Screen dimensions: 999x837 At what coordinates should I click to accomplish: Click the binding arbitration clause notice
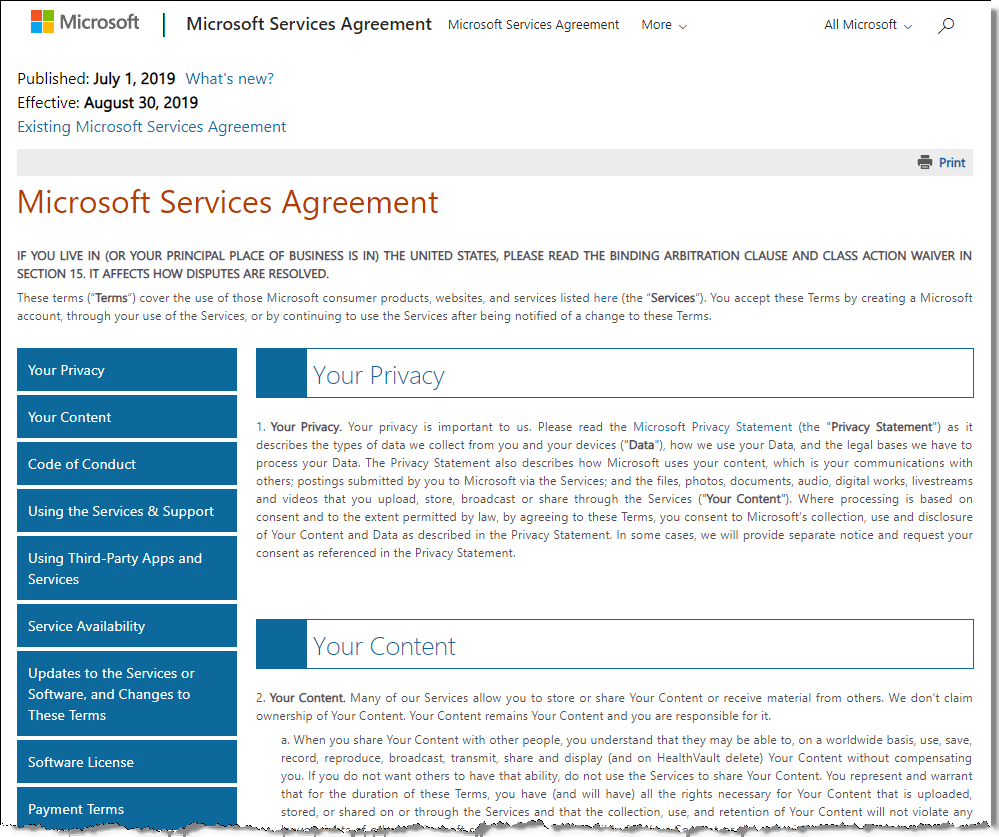click(x=494, y=264)
